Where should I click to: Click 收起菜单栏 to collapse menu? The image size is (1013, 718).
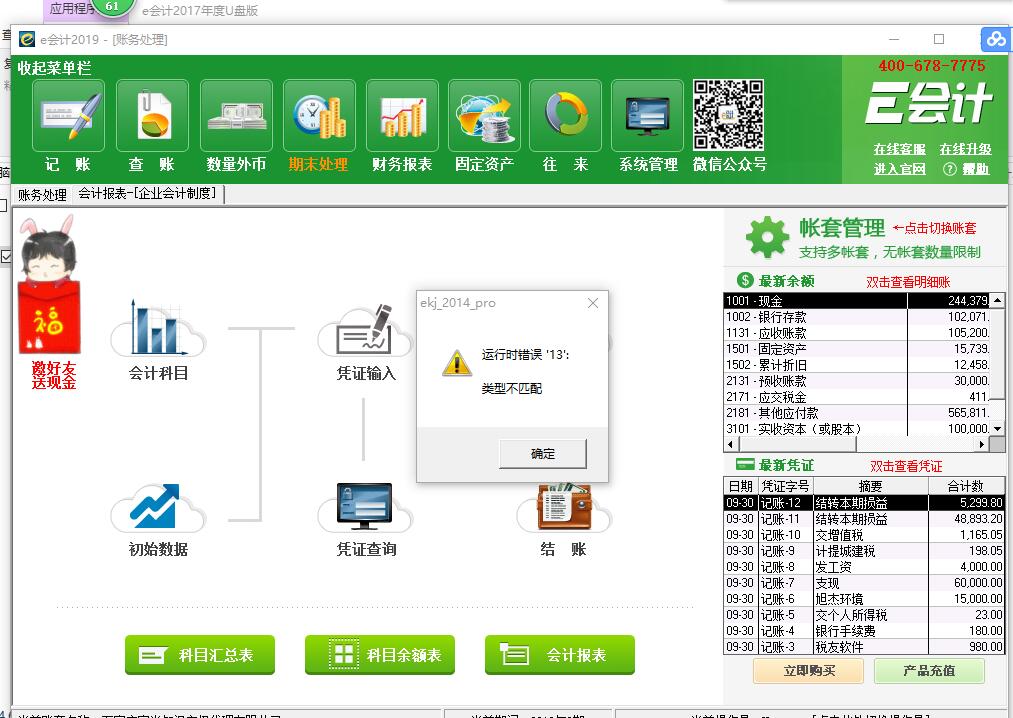pyautogui.click(x=54, y=68)
